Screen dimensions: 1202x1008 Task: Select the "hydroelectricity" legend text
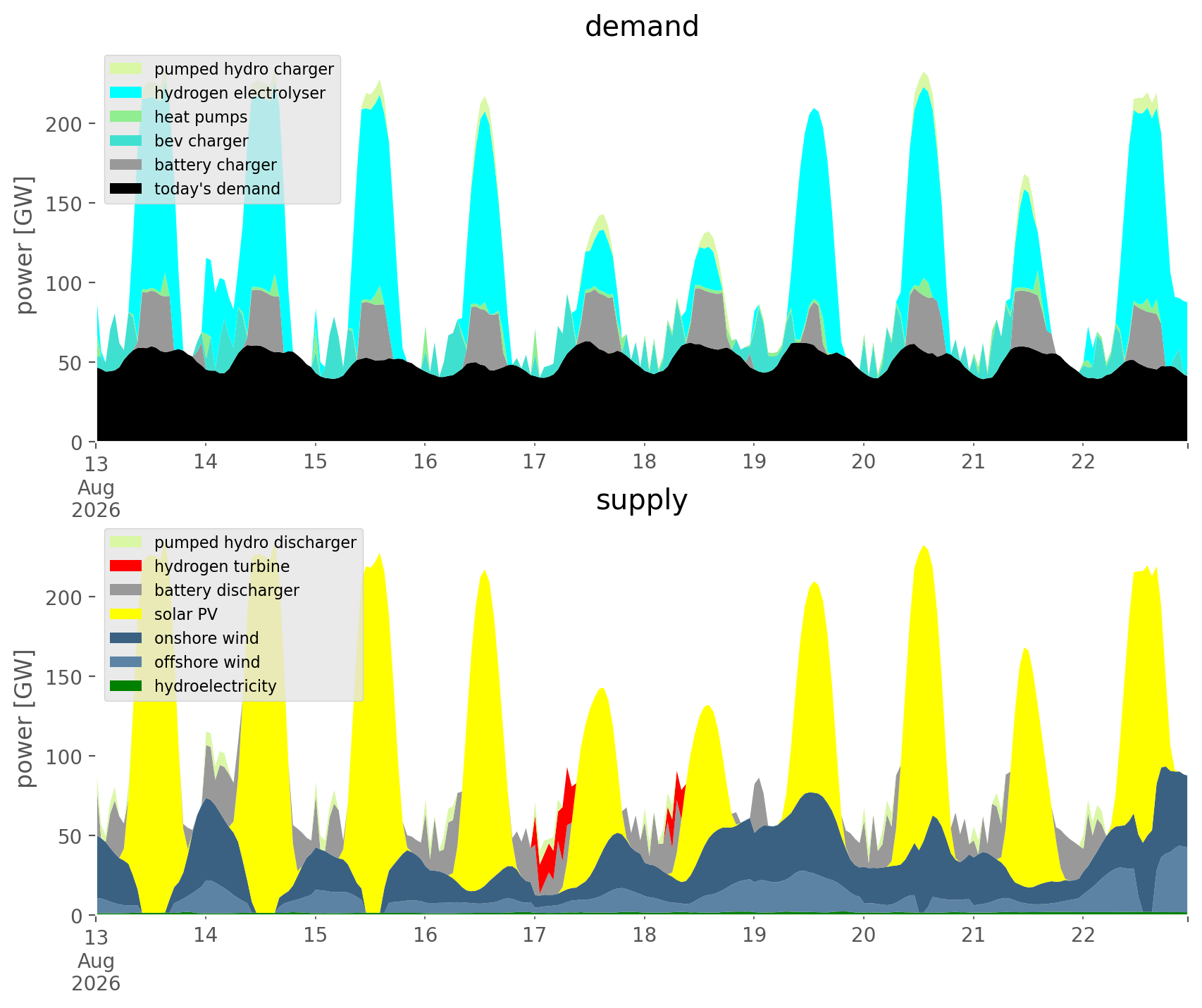216,686
